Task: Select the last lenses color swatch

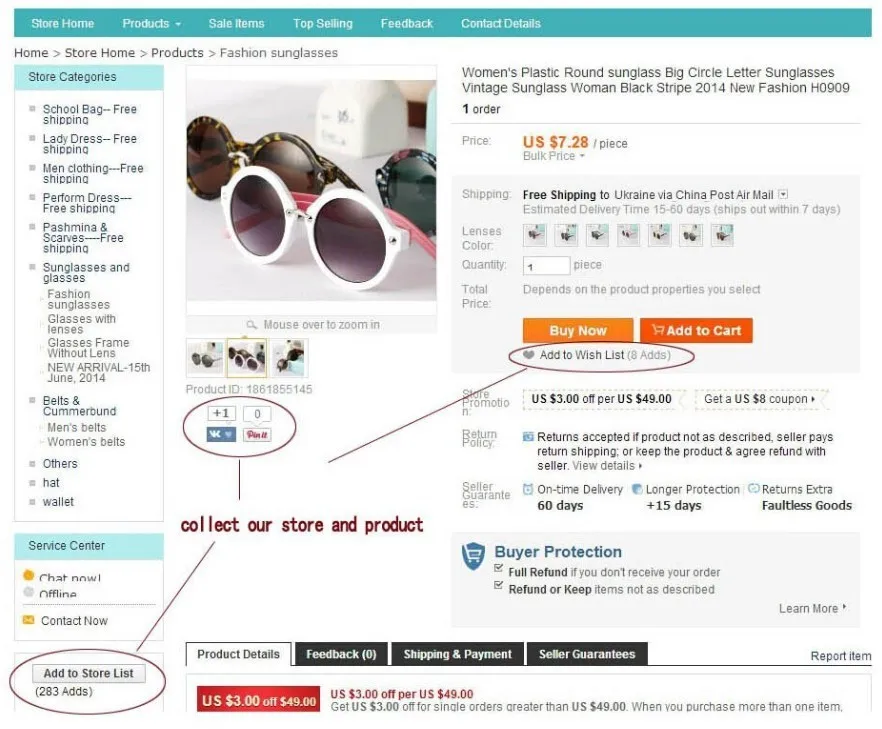Action: click(x=722, y=235)
